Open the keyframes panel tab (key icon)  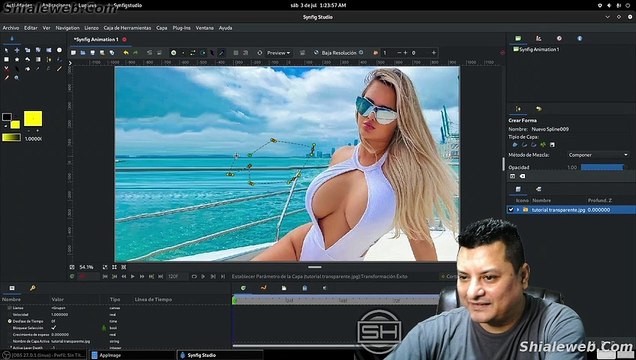click(32, 288)
